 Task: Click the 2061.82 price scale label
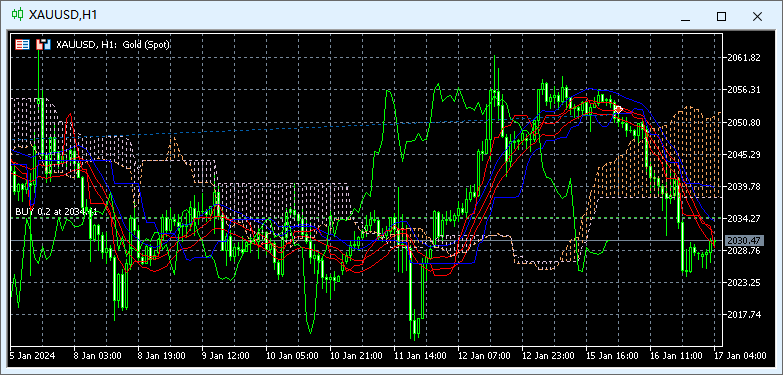pyautogui.click(x=744, y=58)
